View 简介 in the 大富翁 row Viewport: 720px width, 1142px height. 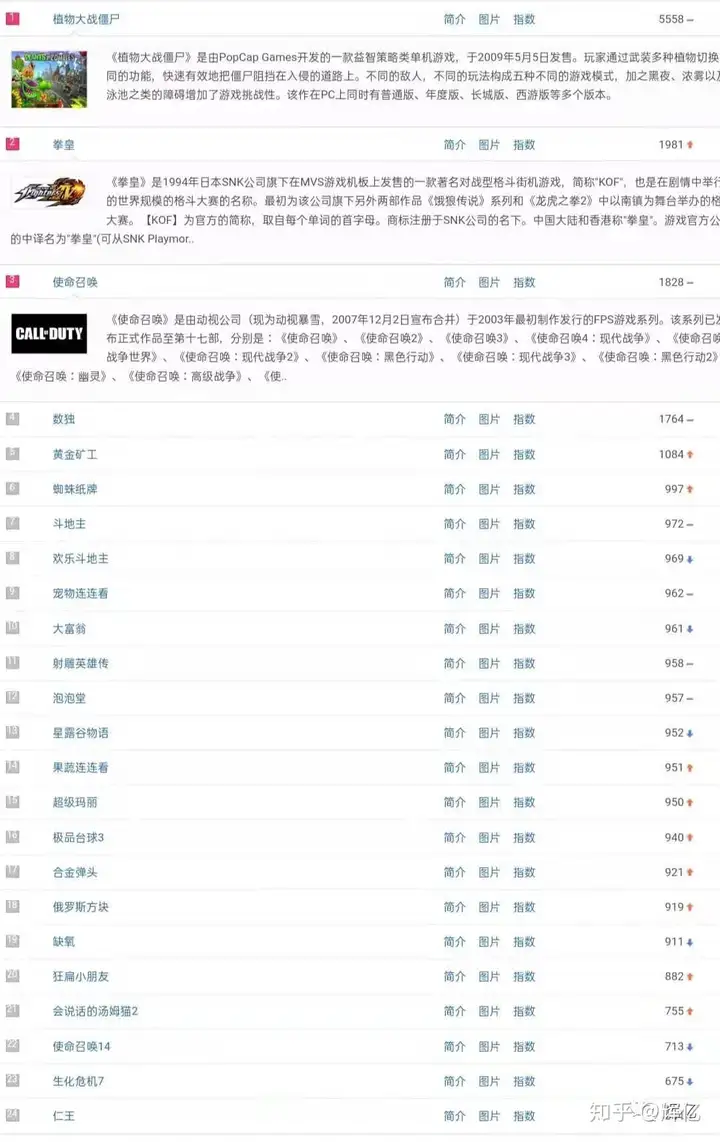454,629
